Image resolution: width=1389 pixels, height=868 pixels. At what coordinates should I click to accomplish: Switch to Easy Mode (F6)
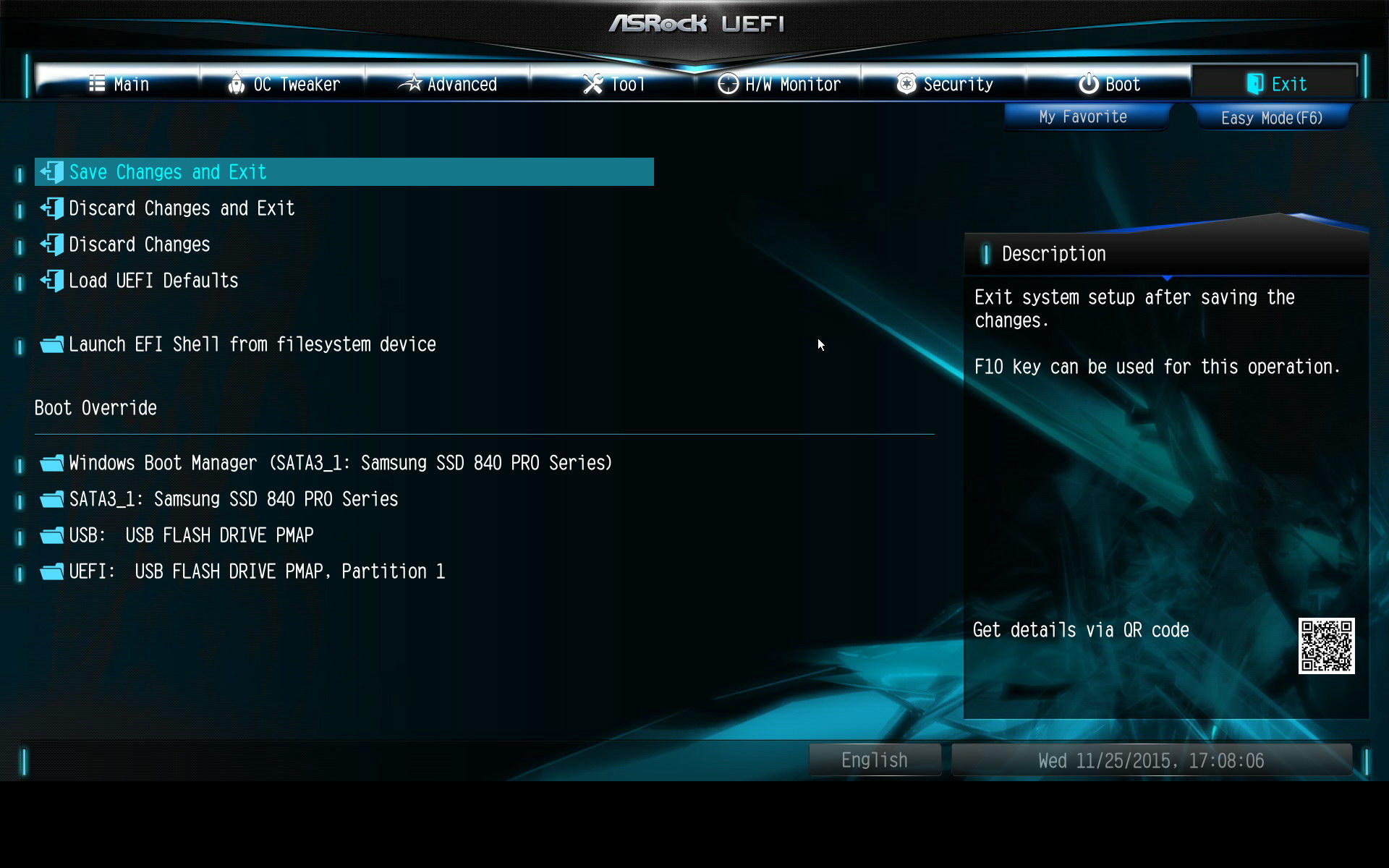coord(1272,118)
